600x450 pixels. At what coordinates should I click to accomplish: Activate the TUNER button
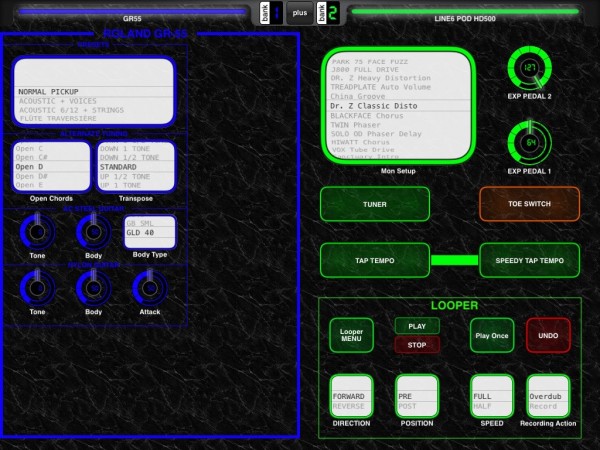point(375,204)
